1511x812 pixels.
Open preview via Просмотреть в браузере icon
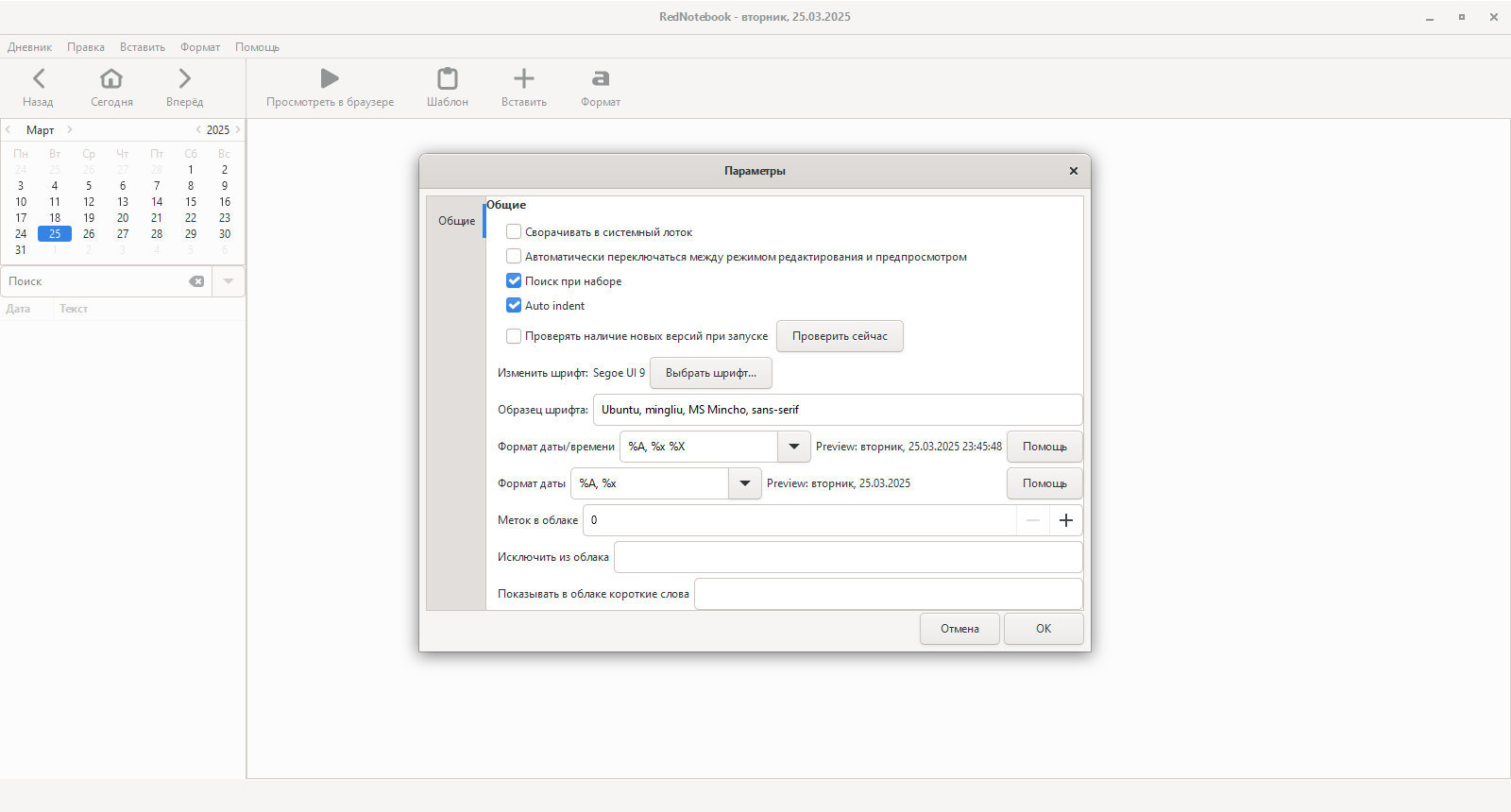click(330, 78)
